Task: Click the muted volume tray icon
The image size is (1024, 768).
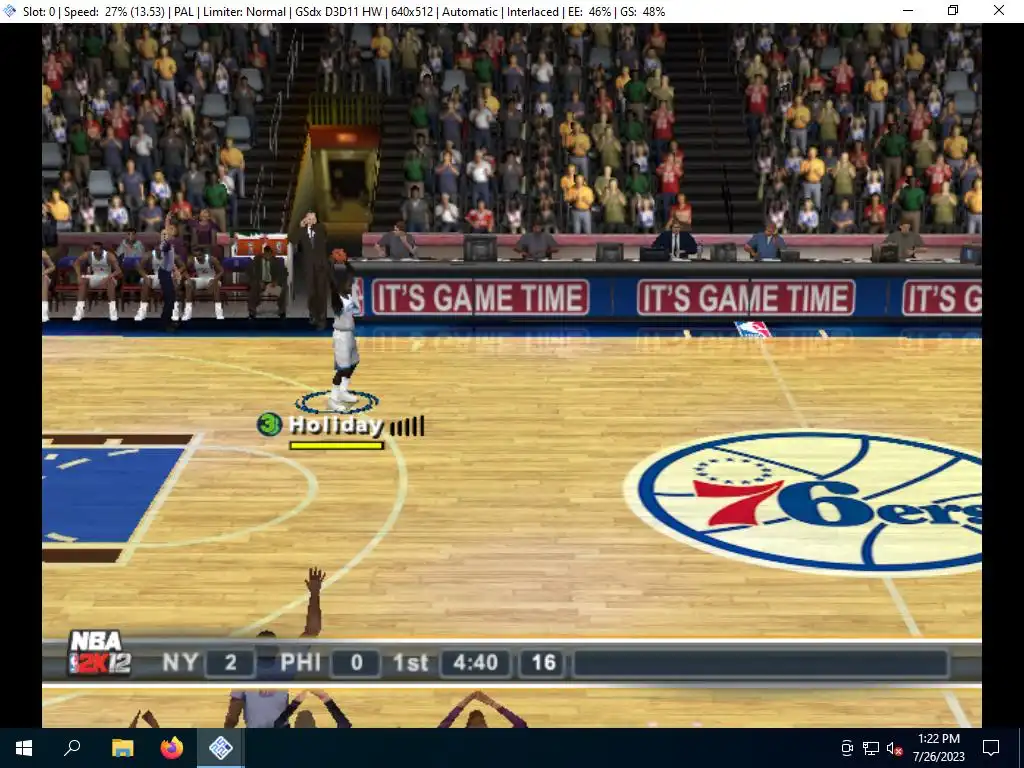Action: coord(894,748)
